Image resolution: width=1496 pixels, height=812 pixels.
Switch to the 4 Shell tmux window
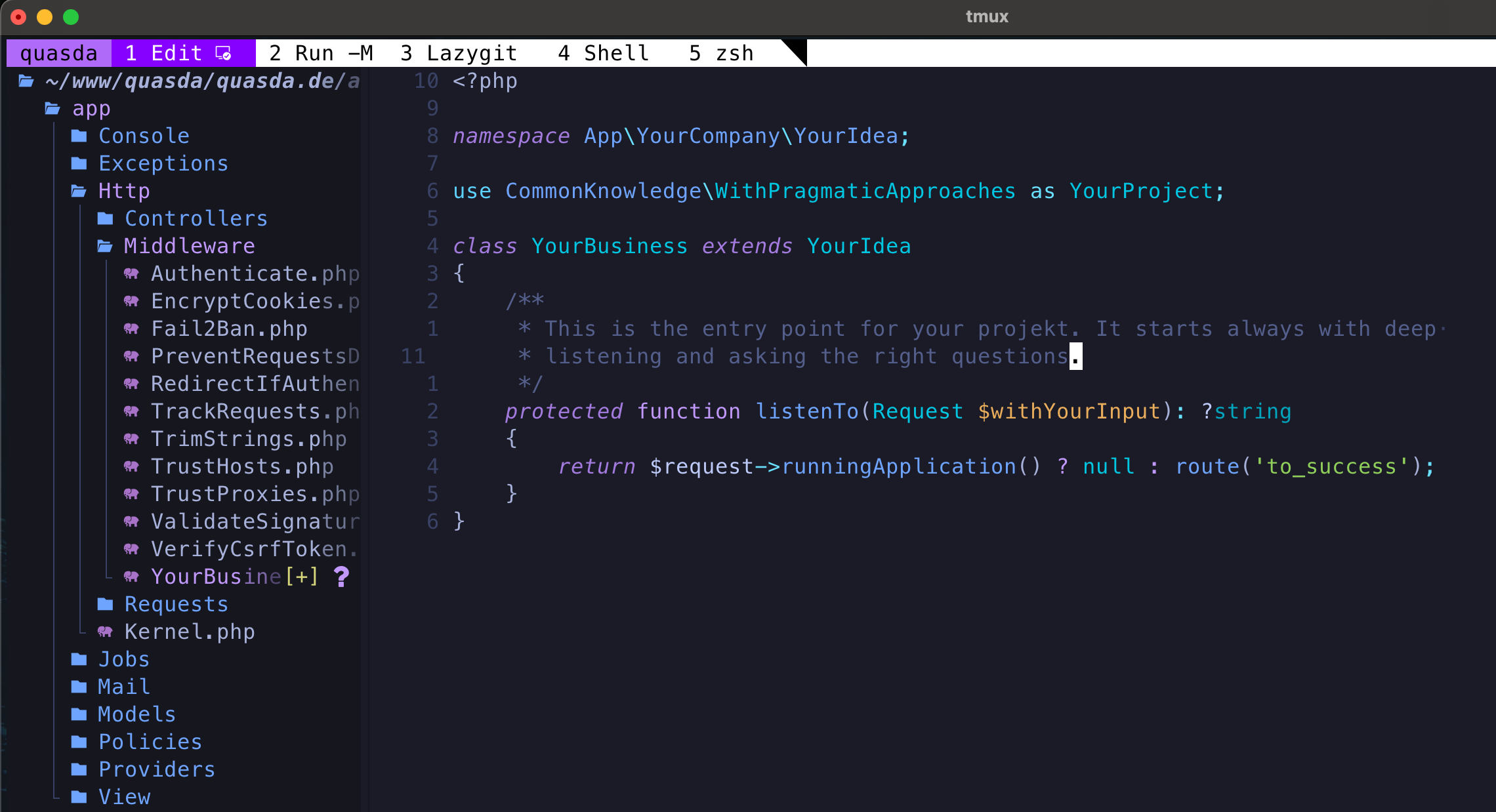[x=603, y=53]
